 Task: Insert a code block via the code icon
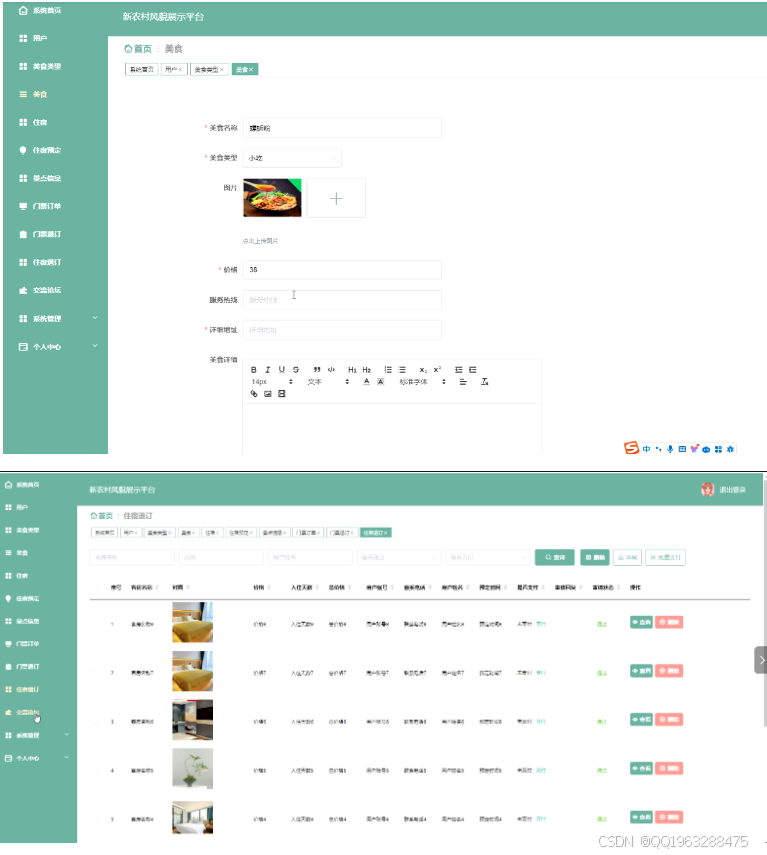point(331,370)
